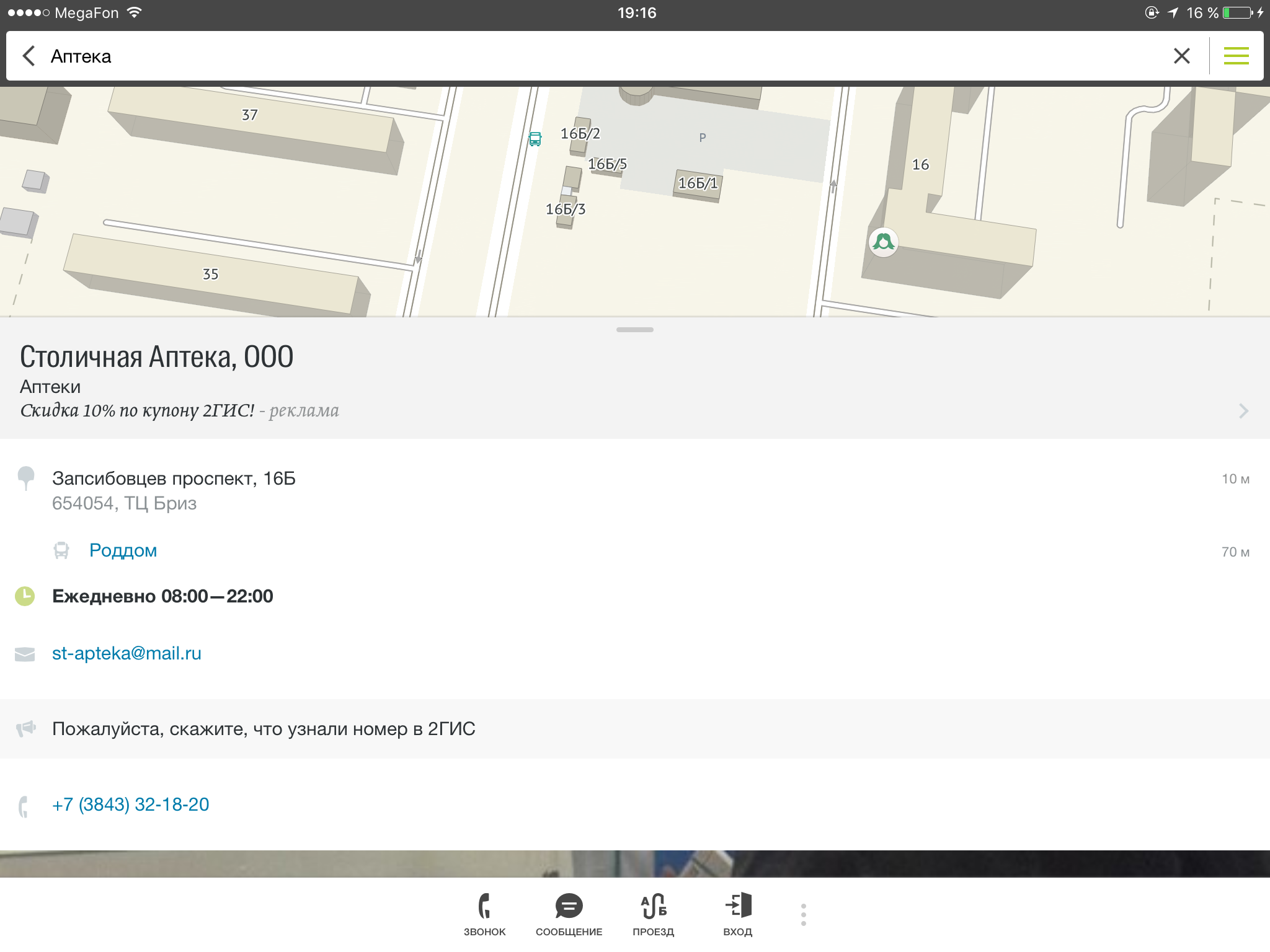This screenshot has height=952, width=1270.
Task: Tap building 35 on the map
Action: (x=210, y=274)
